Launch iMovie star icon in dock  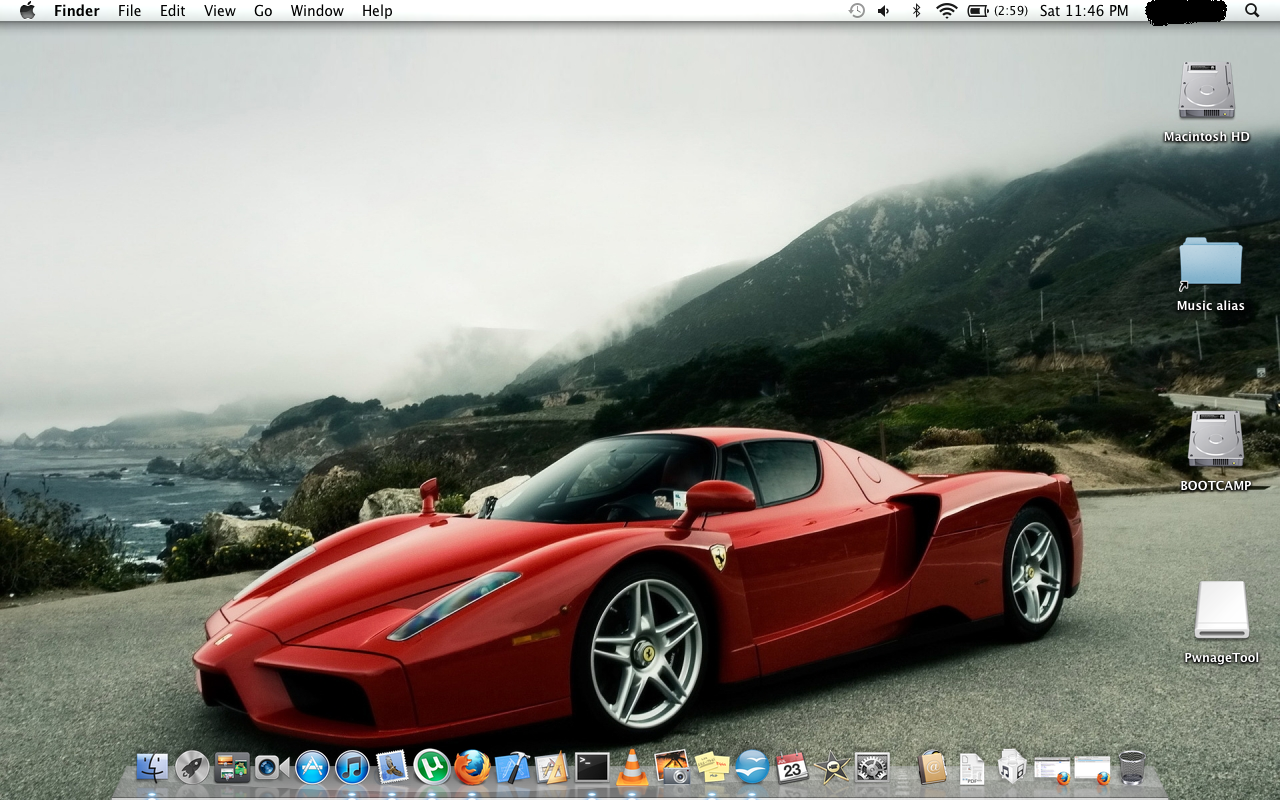coord(832,768)
